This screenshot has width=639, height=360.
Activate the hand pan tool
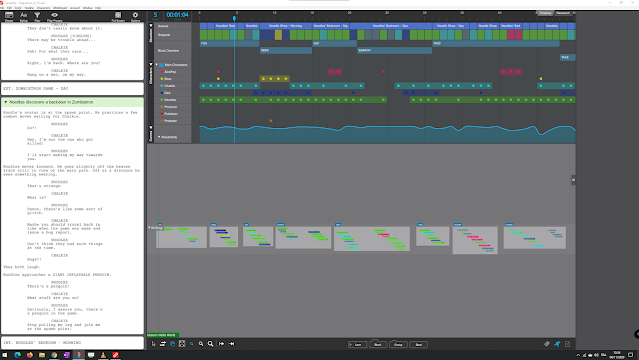click(x=172, y=344)
